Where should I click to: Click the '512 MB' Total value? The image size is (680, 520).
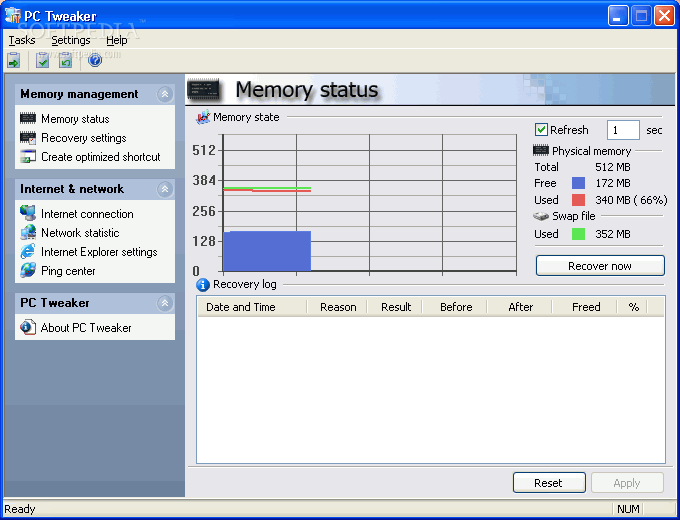[x=613, y=167]
